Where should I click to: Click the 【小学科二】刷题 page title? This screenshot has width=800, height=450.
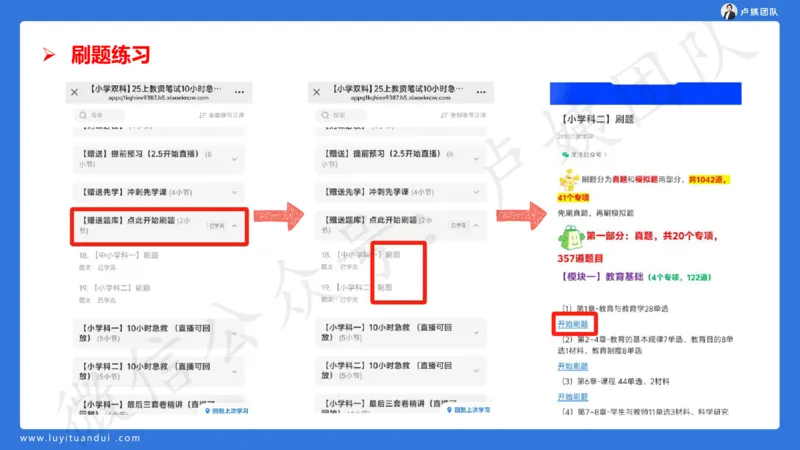pos(596,119)
